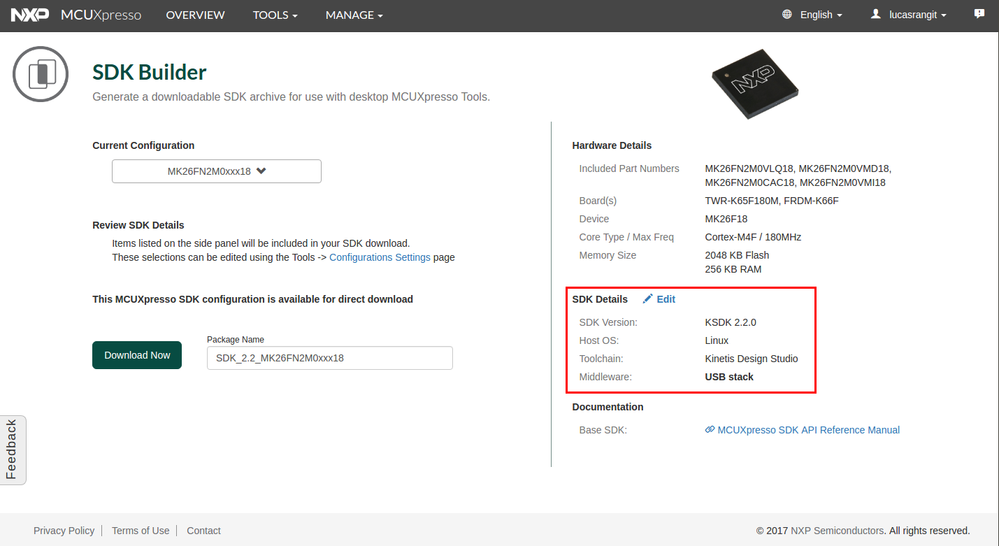Click the link icon beside API Reference Manual
Image resolution: width=999 pixels, height=546 pixels.
(709, 430)
